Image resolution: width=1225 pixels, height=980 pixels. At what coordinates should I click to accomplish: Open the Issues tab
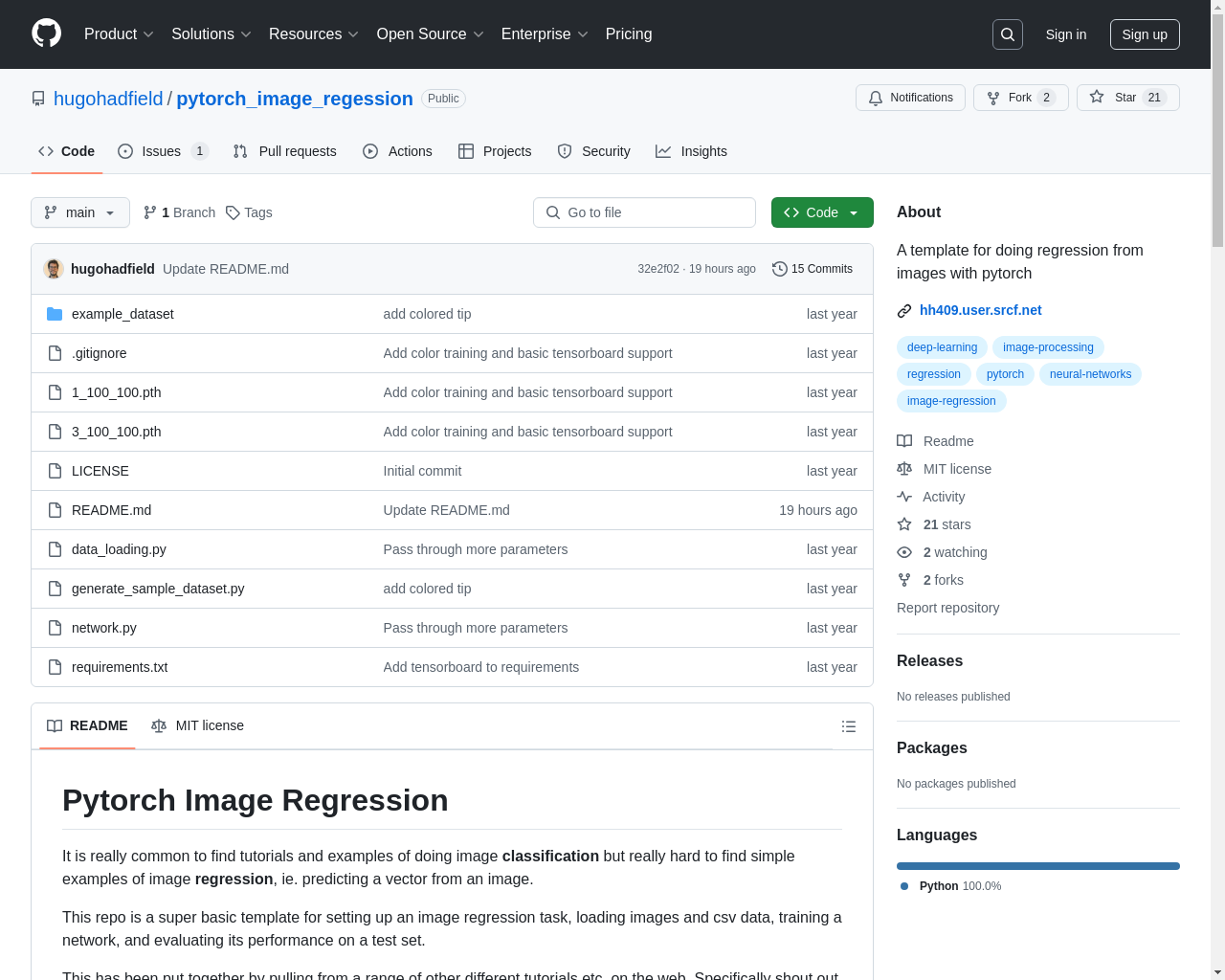click(x=163, y=151)
